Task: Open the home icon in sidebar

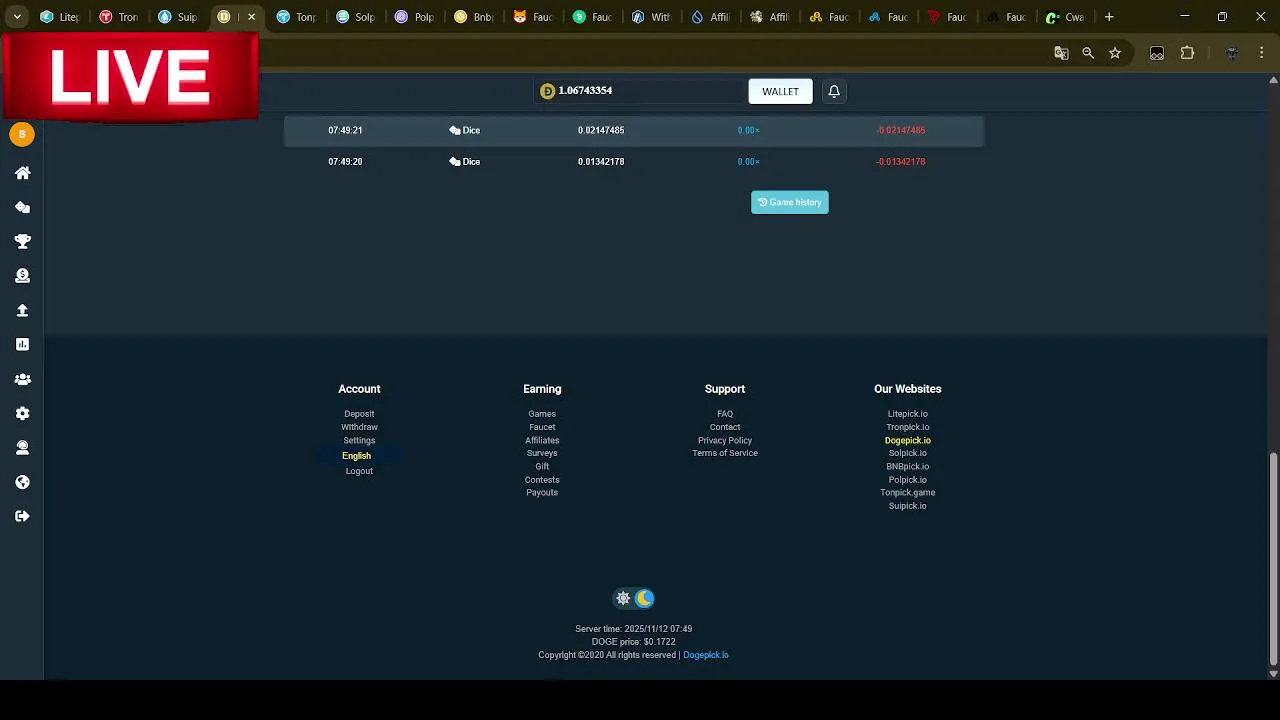Action: point(22,173)
